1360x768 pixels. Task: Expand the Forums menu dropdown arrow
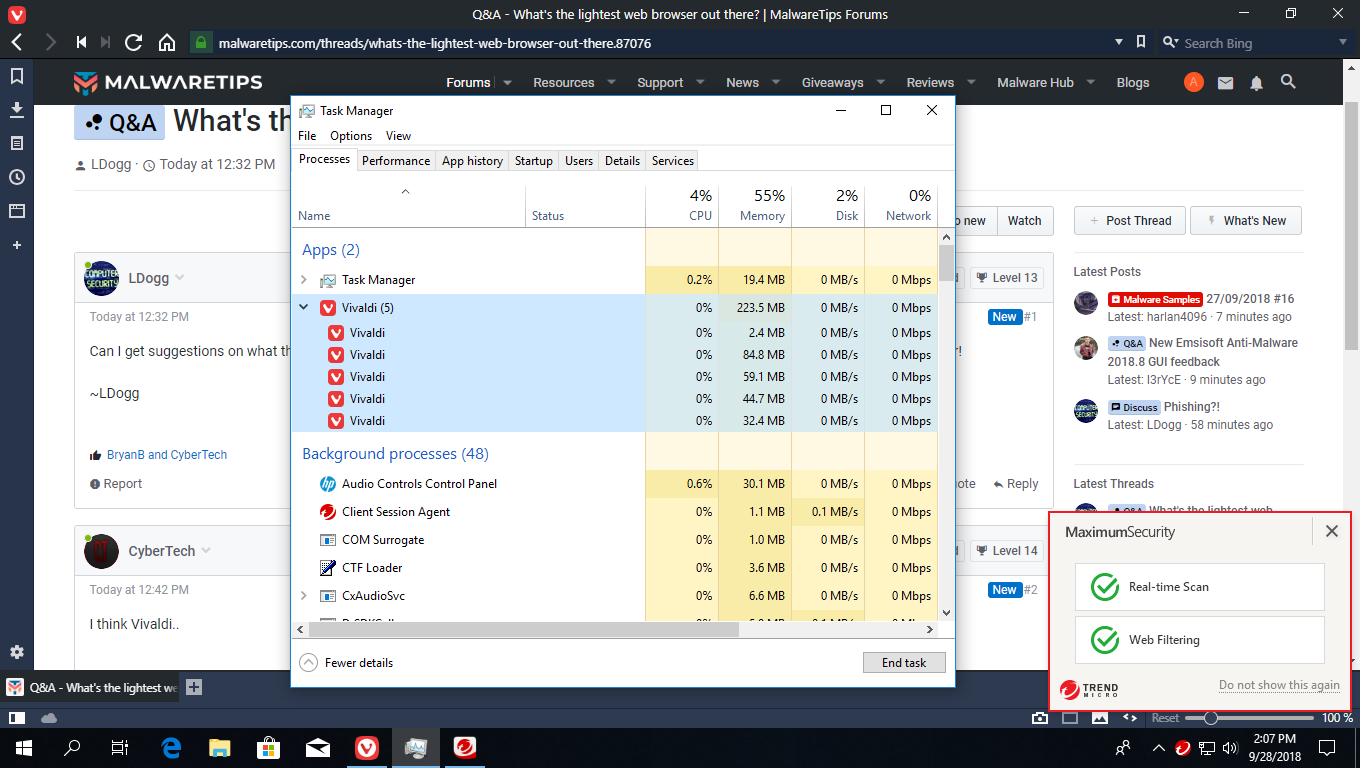tap(507, 83)
